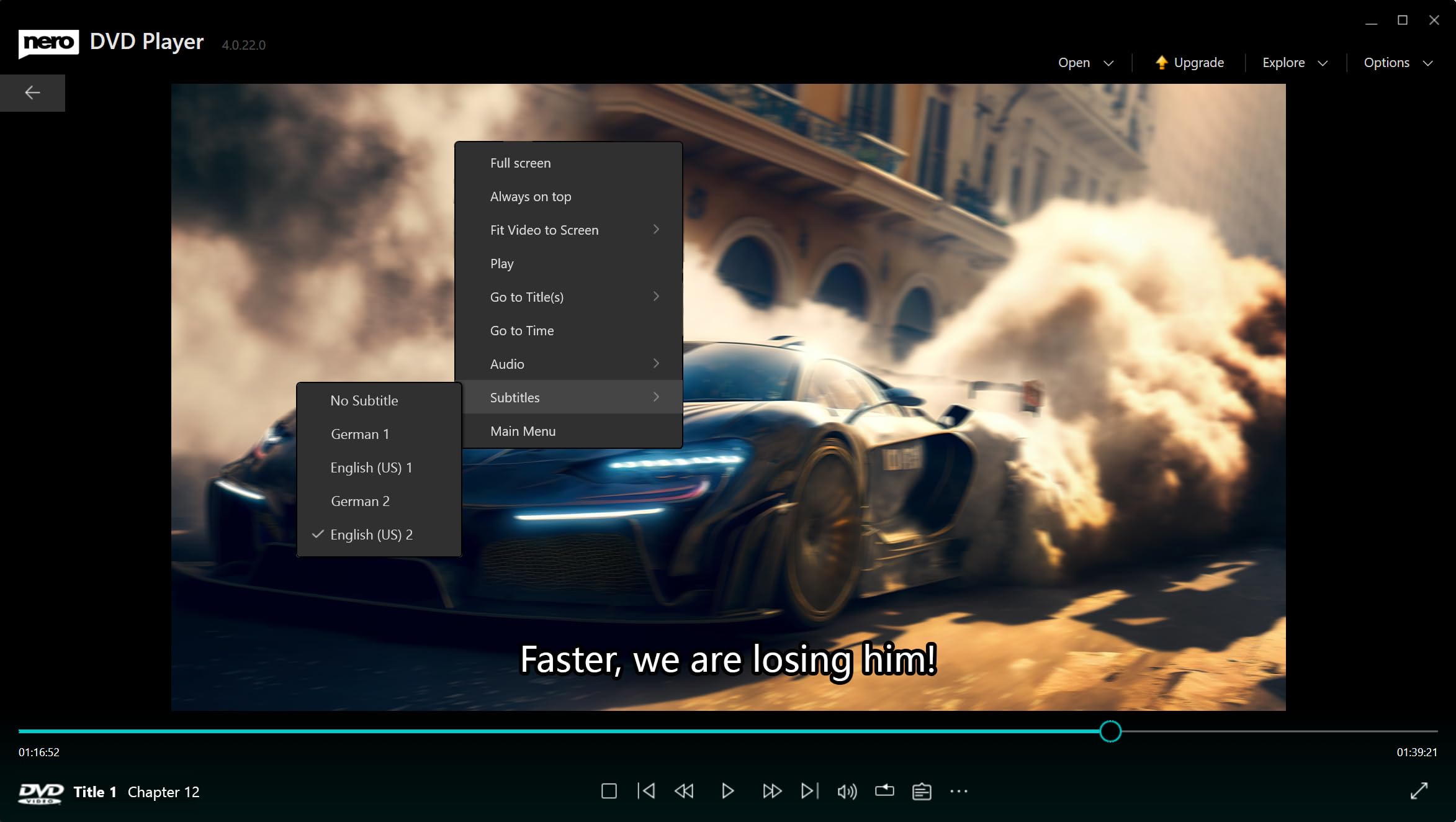The width and height of the screenshot is (1456, 822).
Task: Choose Go to Time menu entry
Action: (522, 330)
